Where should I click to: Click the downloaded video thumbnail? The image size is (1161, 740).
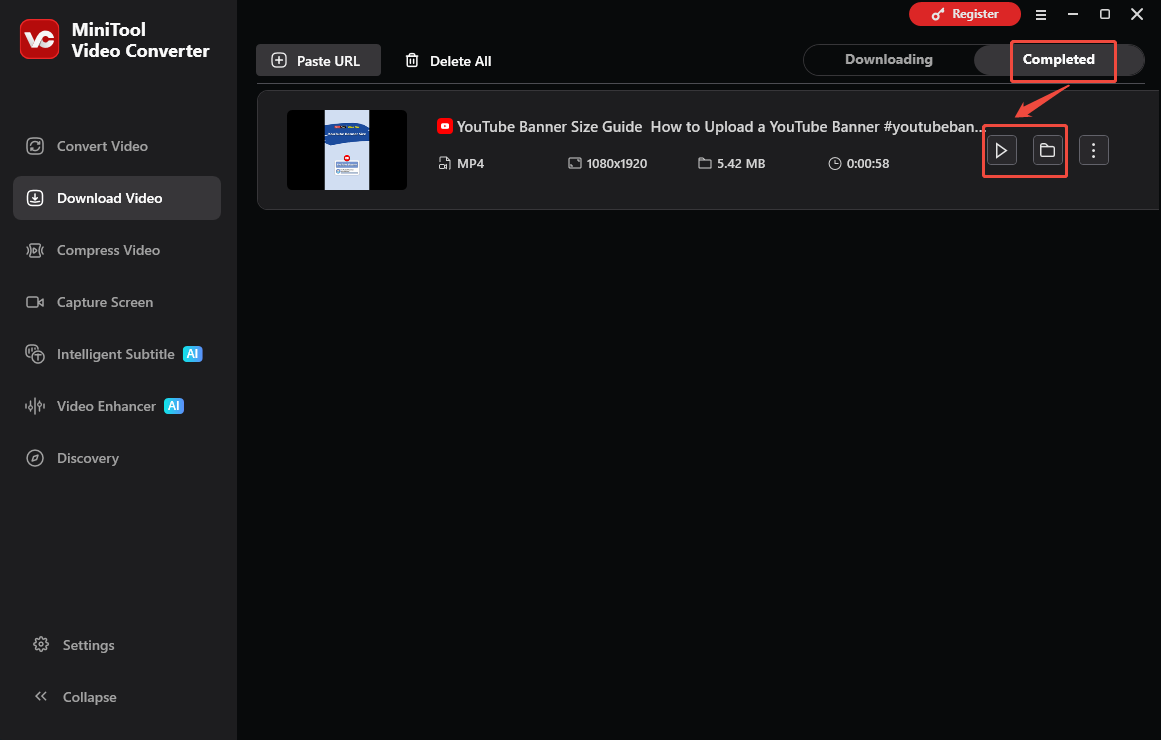point(347,150)
